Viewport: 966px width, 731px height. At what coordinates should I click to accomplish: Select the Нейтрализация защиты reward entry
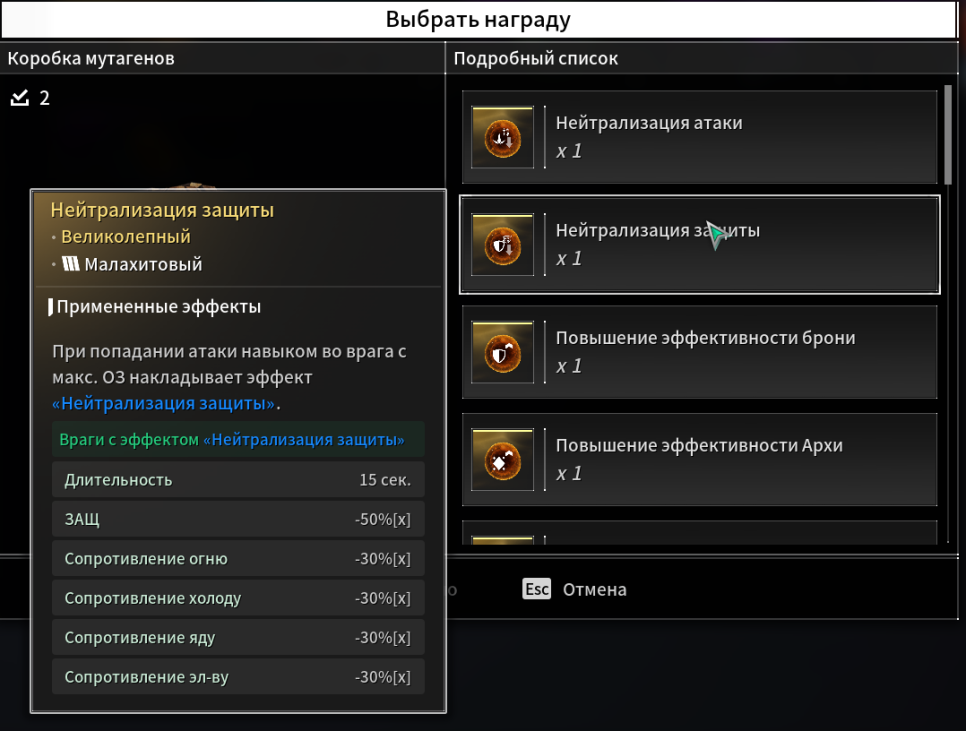(x=699, y=245)
